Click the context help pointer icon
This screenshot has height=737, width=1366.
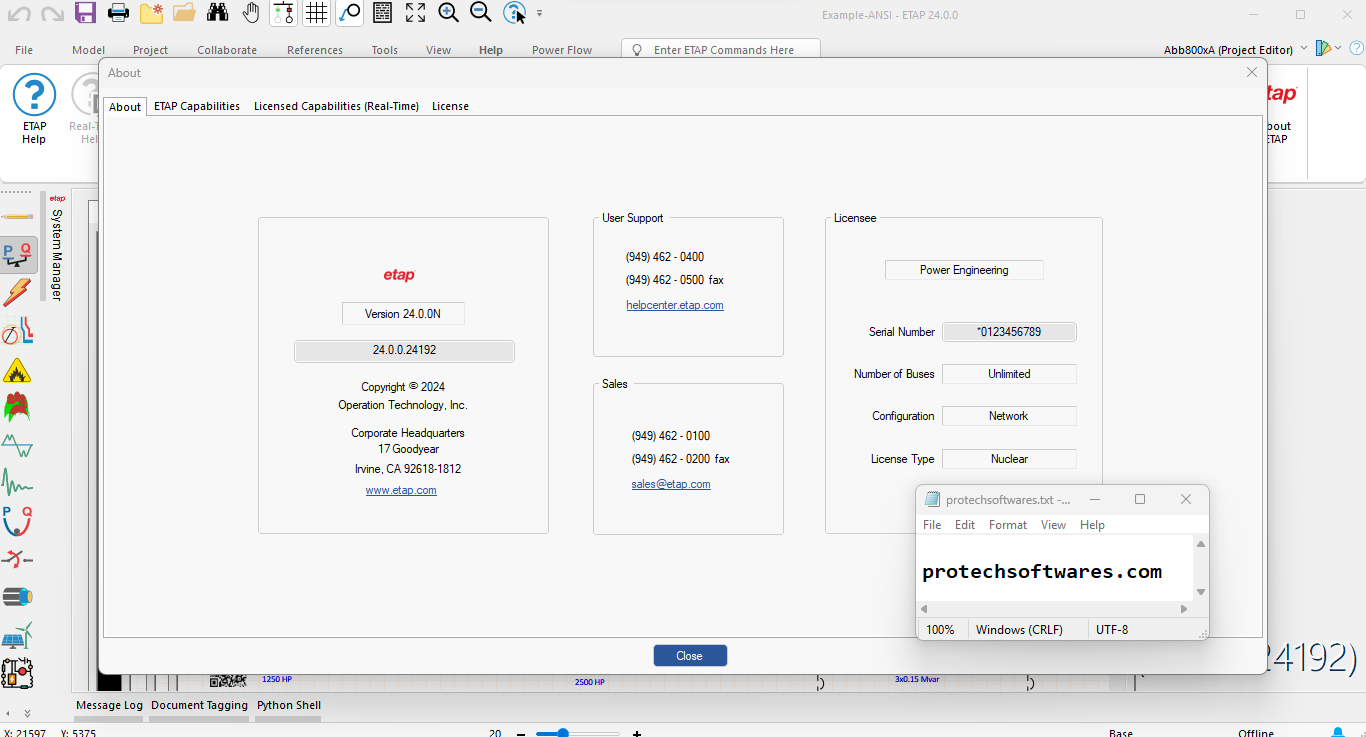(515, 13)
